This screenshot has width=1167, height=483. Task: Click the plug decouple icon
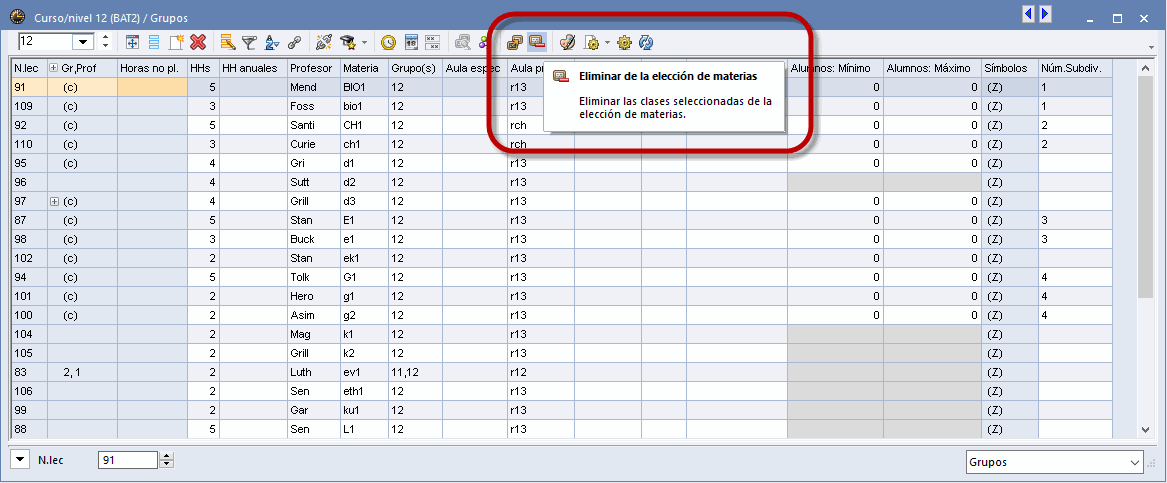(324, 42)
